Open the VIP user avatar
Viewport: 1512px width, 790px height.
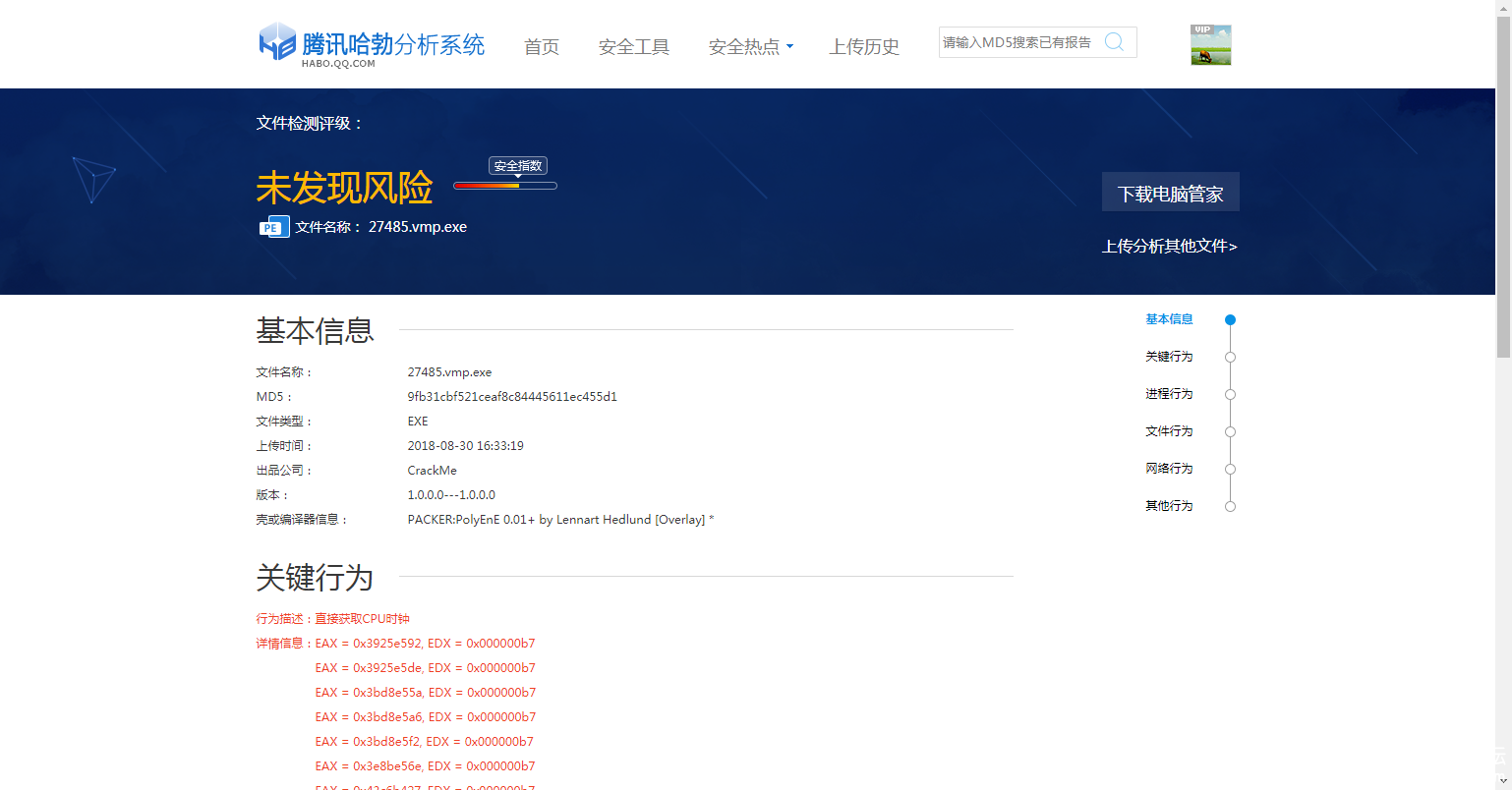1210,45
